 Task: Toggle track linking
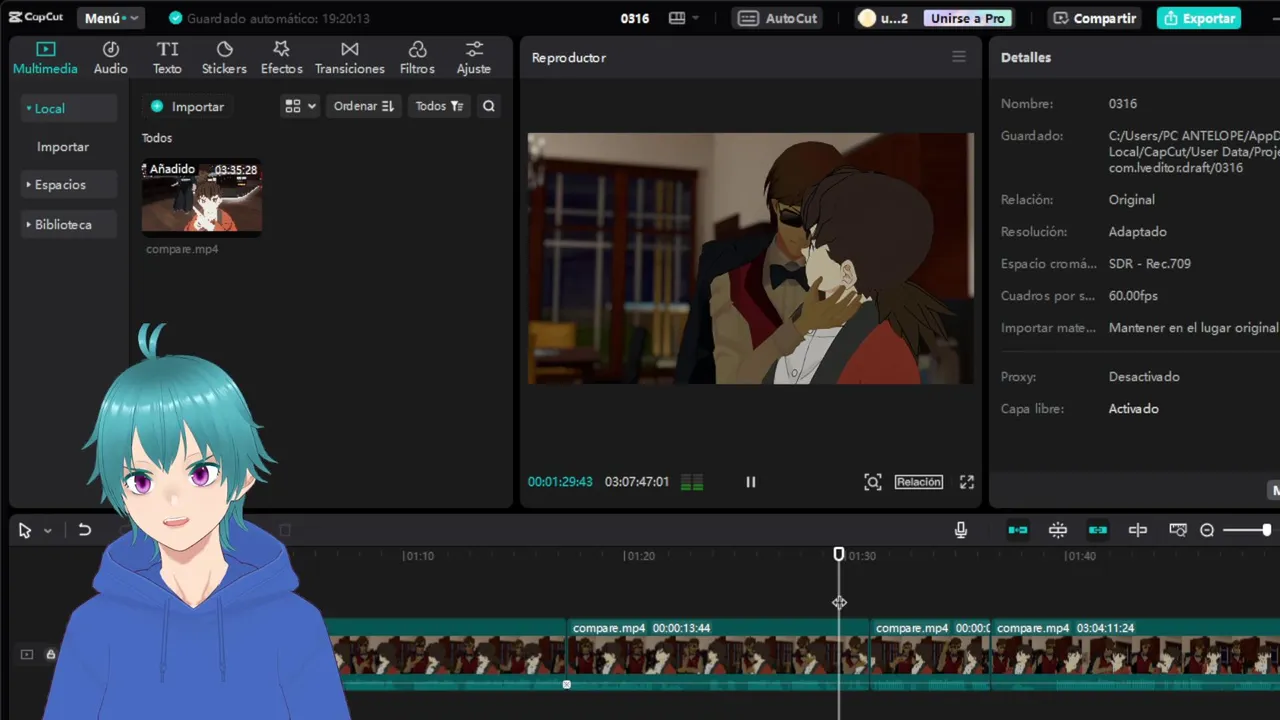pos(1098,530)
